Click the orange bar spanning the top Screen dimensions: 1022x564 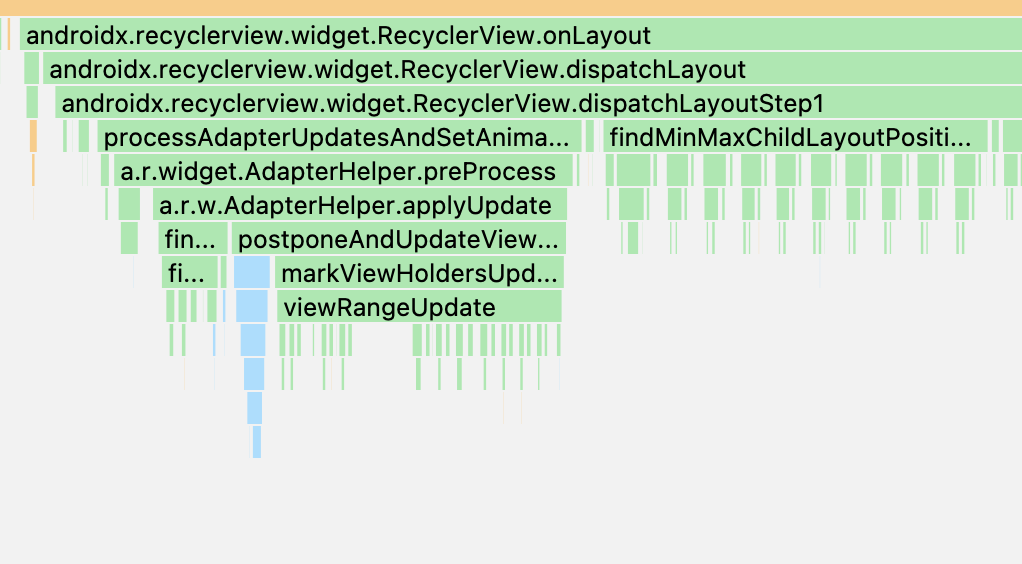click(511, 7)
